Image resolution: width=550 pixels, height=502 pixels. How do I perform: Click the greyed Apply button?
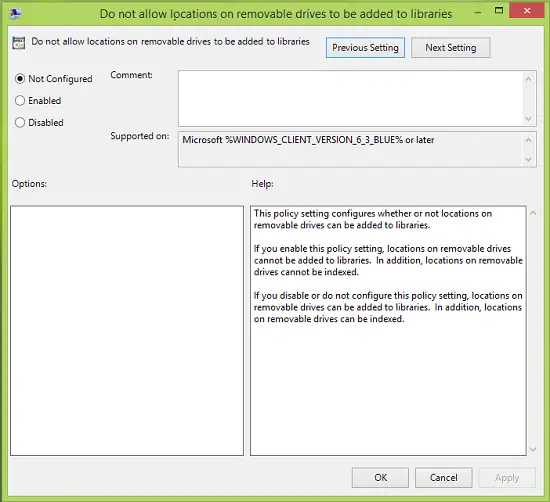(x=507, y=477)
